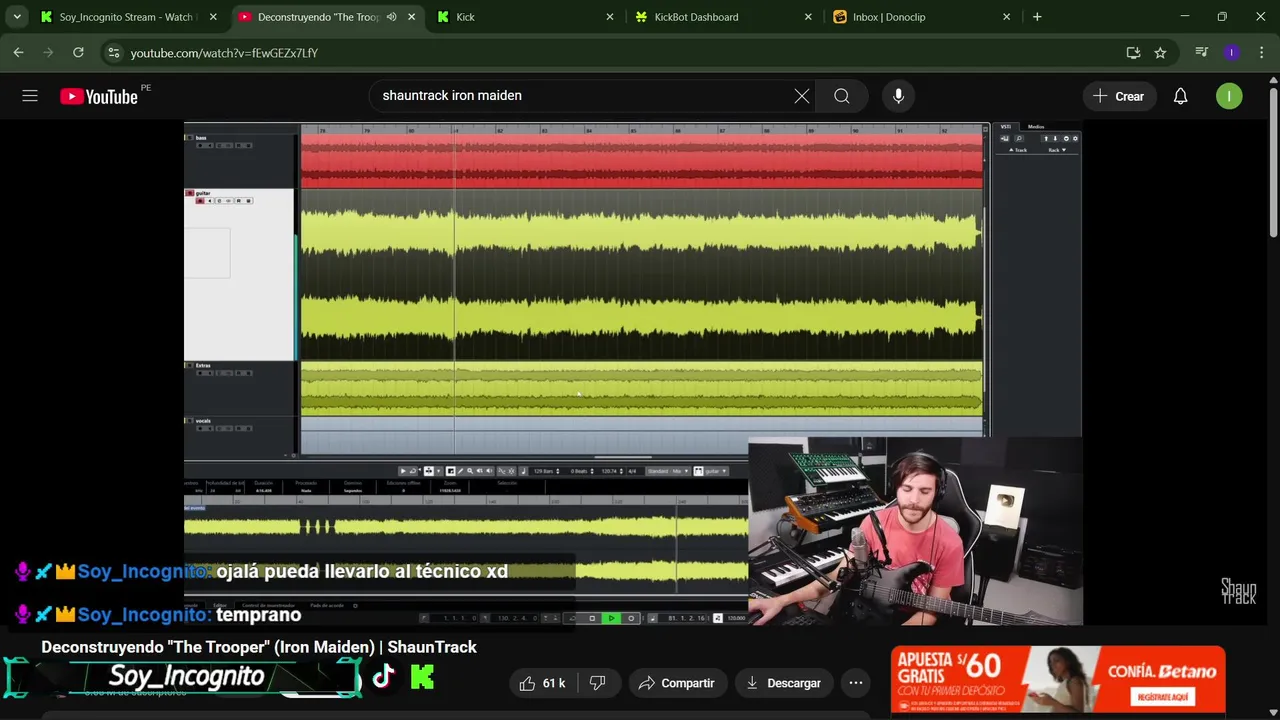Screen dimensions: 1280x720
Task: Go back to the previous page
Action: pyautogui.click(x=18, y=53)
